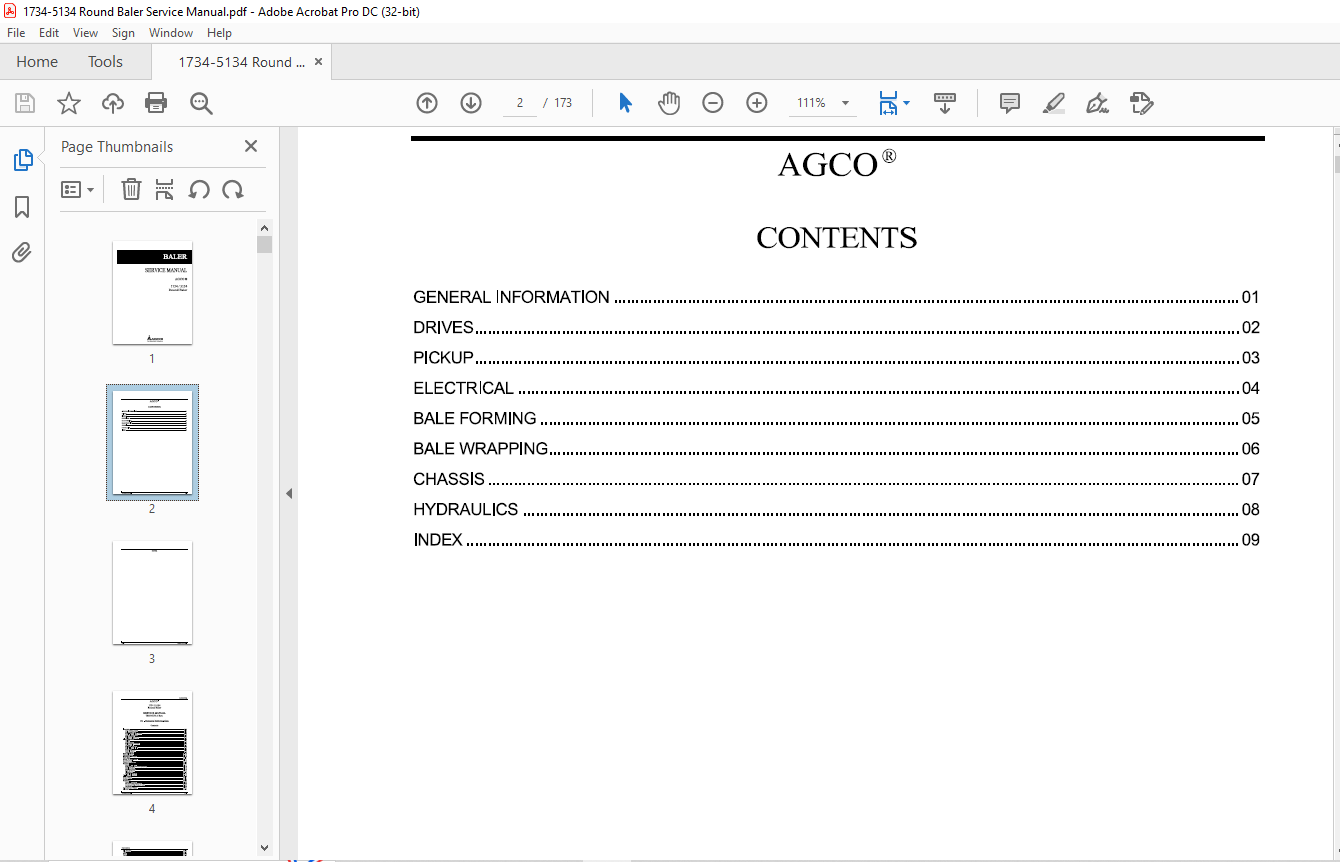Open Page Thumbnails panel icon
Viewport: 1340px width, 862px height.
click(x=22, y=160)
